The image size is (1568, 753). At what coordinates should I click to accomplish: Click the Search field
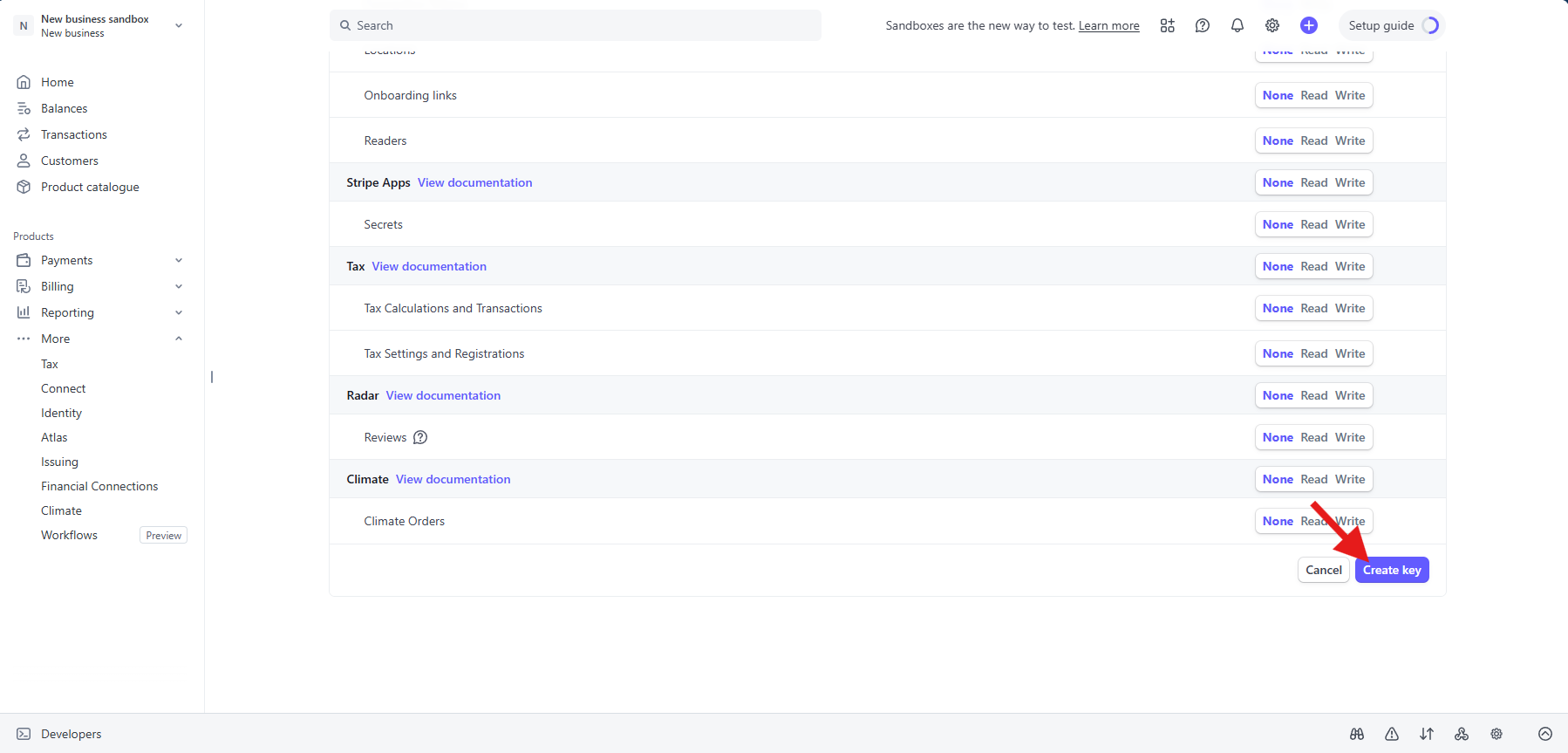tap(576, 25)
